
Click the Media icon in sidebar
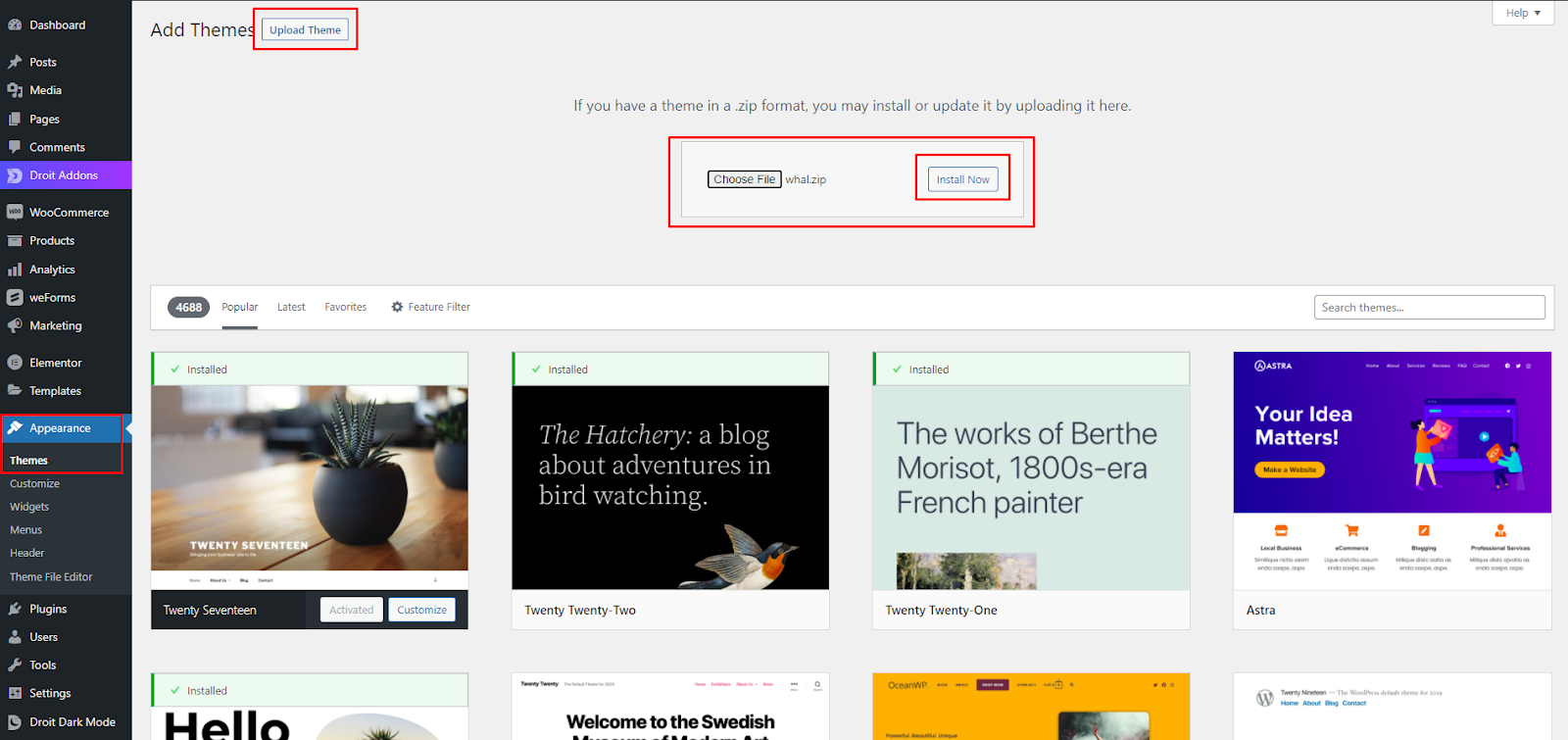15,90
